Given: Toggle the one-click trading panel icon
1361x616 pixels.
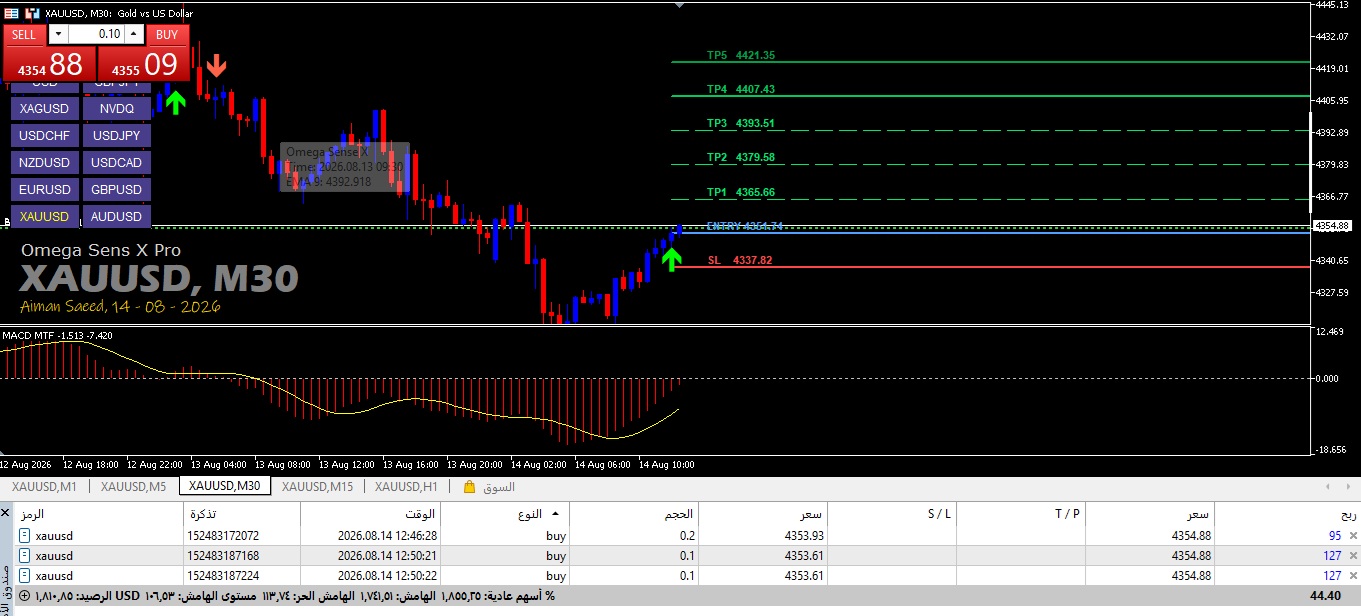Looking at the screenshot, I should point(33,13).
